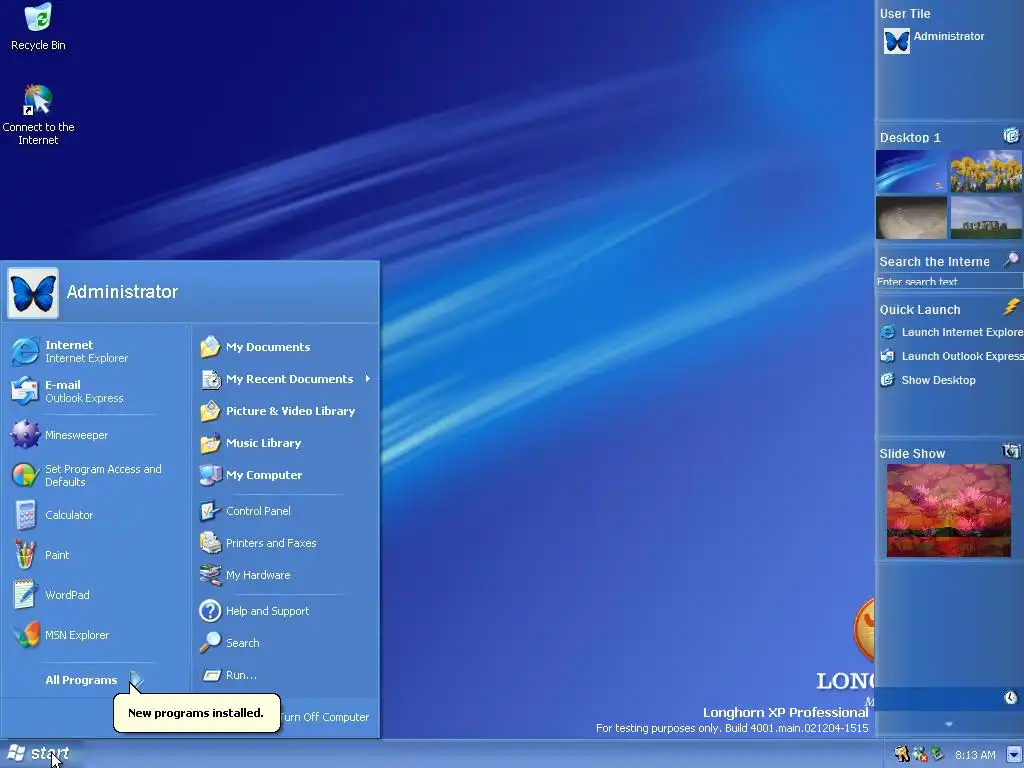Click the Quick Launch lightning bolt icon
Image resolution: width=1024 pixels, height=768 pixels.
point(1011,306)
